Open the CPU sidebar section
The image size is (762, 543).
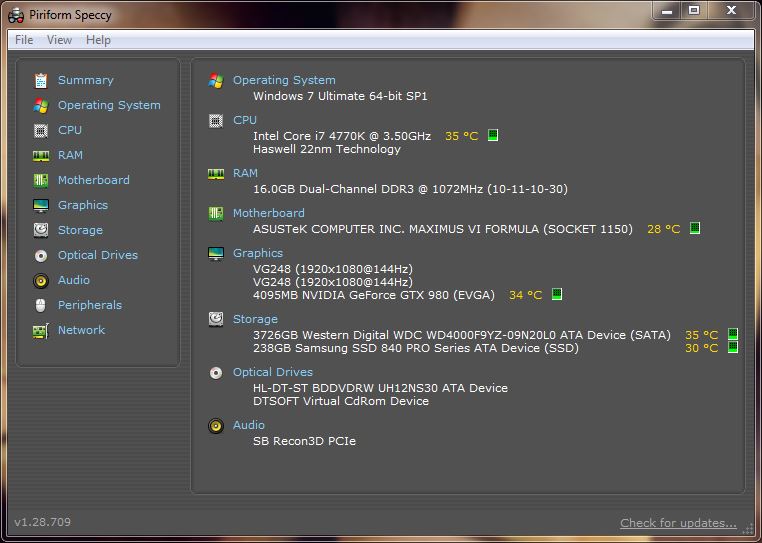(69, 130)
